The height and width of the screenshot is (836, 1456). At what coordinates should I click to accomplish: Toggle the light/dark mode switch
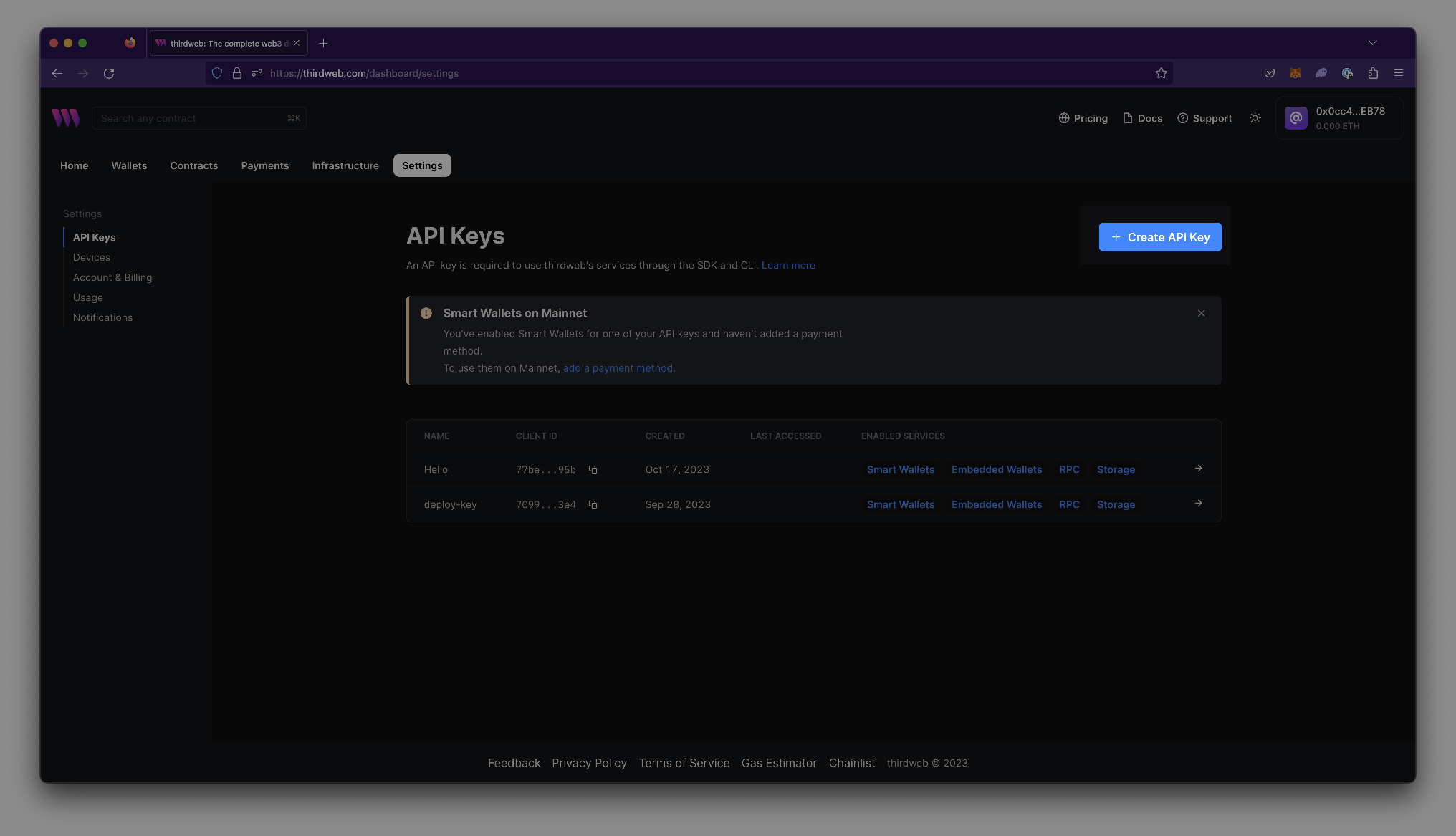1255,118
